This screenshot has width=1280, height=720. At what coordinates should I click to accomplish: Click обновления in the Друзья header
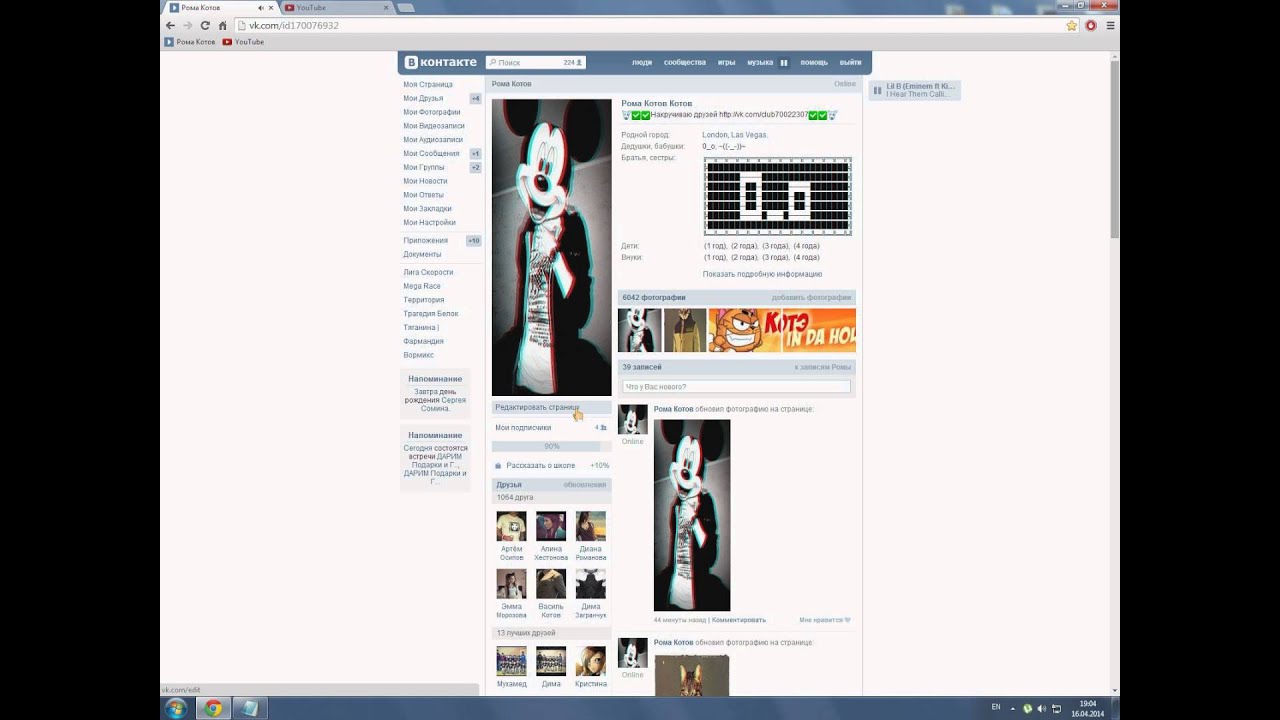(585, 485)
